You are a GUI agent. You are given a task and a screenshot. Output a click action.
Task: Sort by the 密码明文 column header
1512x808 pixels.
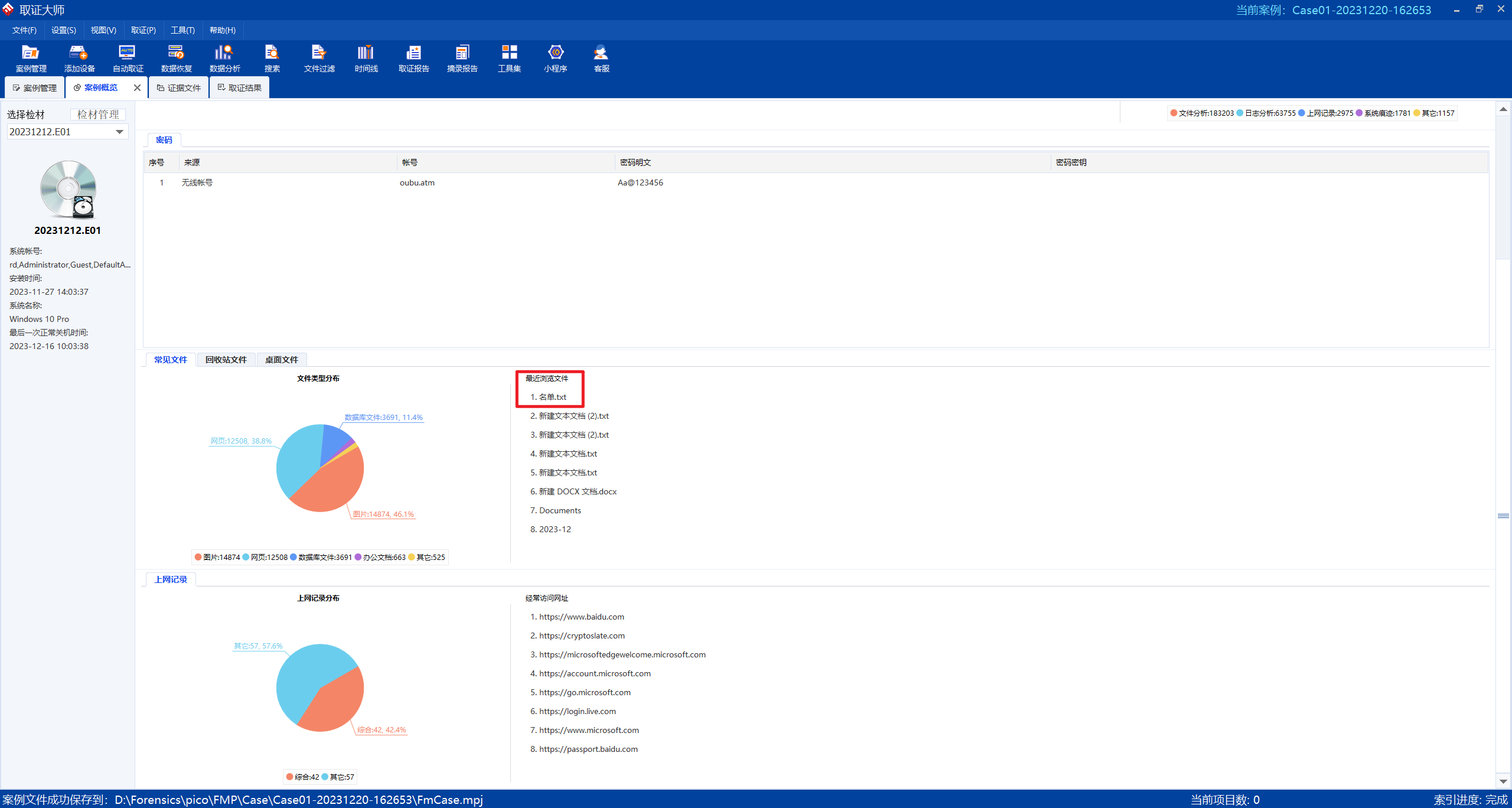[833, 162]
